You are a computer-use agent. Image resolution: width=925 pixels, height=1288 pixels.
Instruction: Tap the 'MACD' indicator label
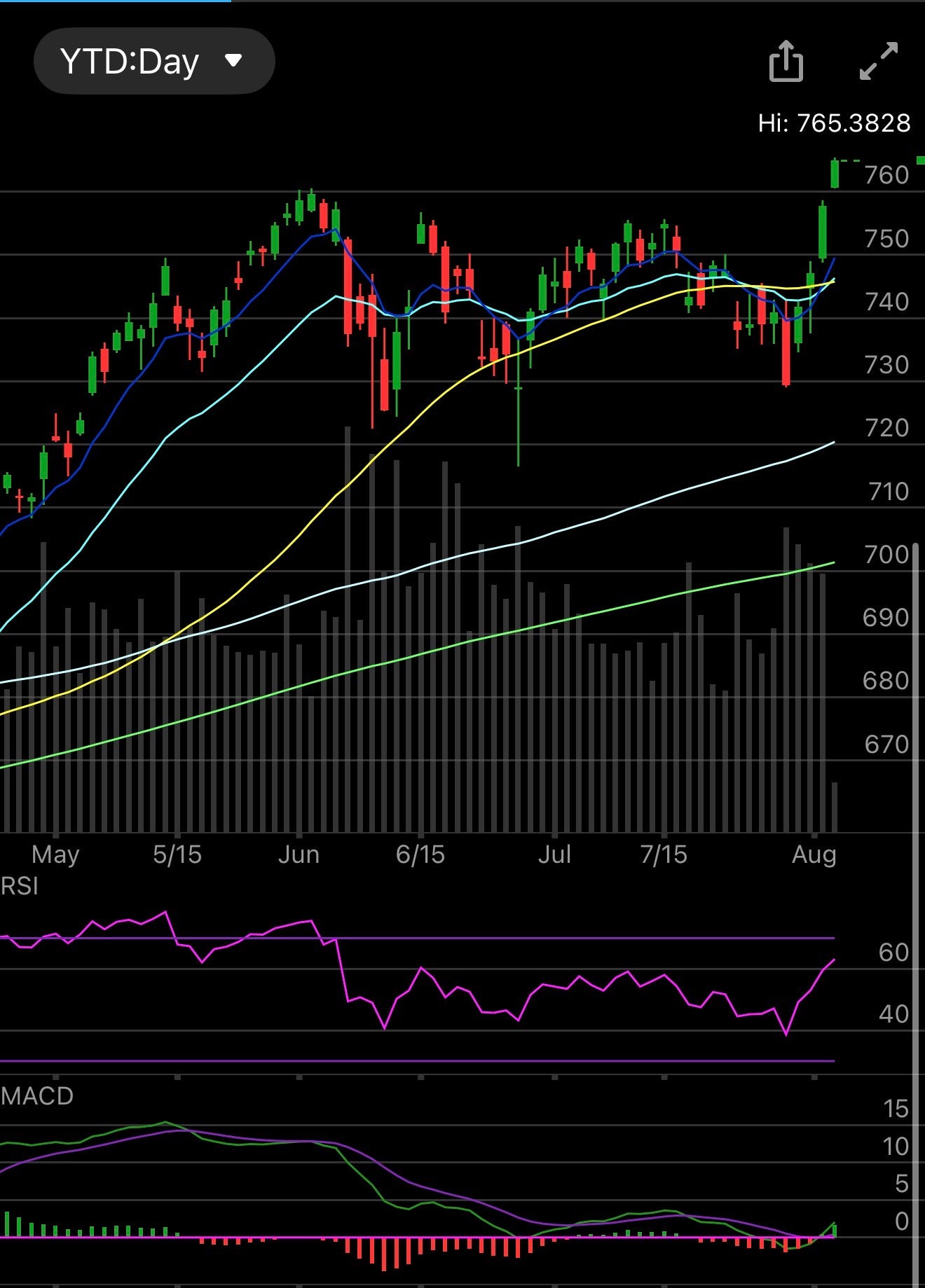[37, 1096]
